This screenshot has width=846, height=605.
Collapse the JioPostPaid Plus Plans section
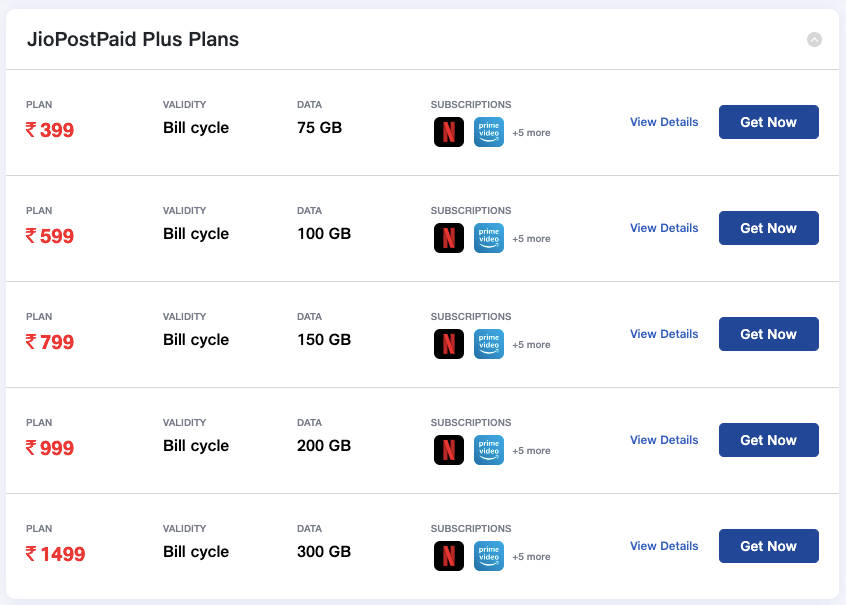coord(815,39)
